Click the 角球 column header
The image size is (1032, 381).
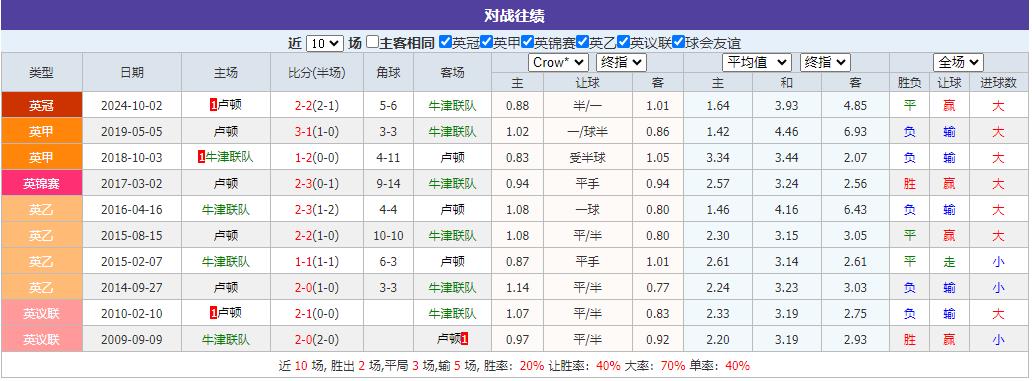click(388, 72)
